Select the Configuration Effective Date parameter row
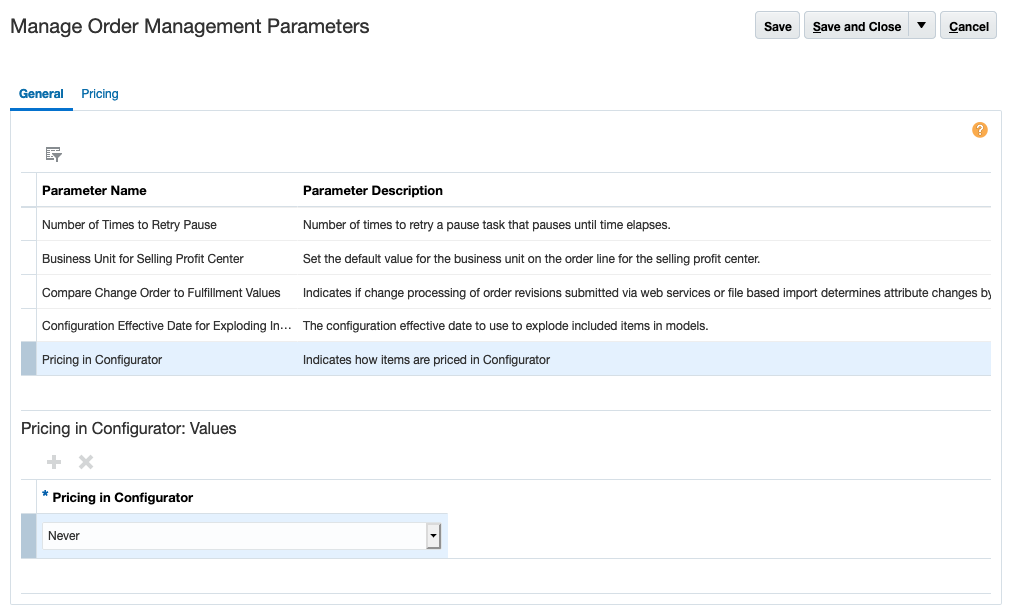1012x614 pixels. pyautogui.click(x=164, y=326)
